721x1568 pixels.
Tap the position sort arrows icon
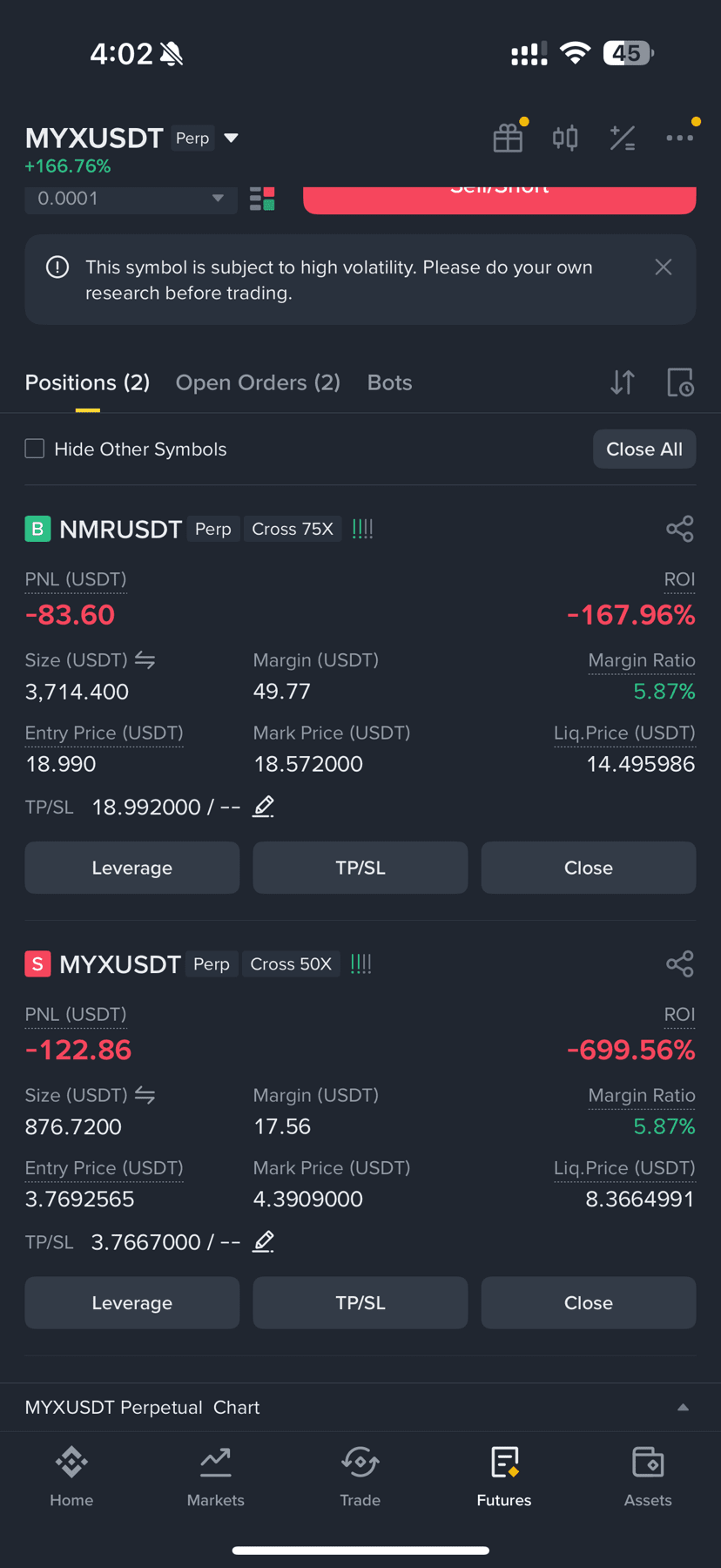pyautogui.click(x=623, y=382)
